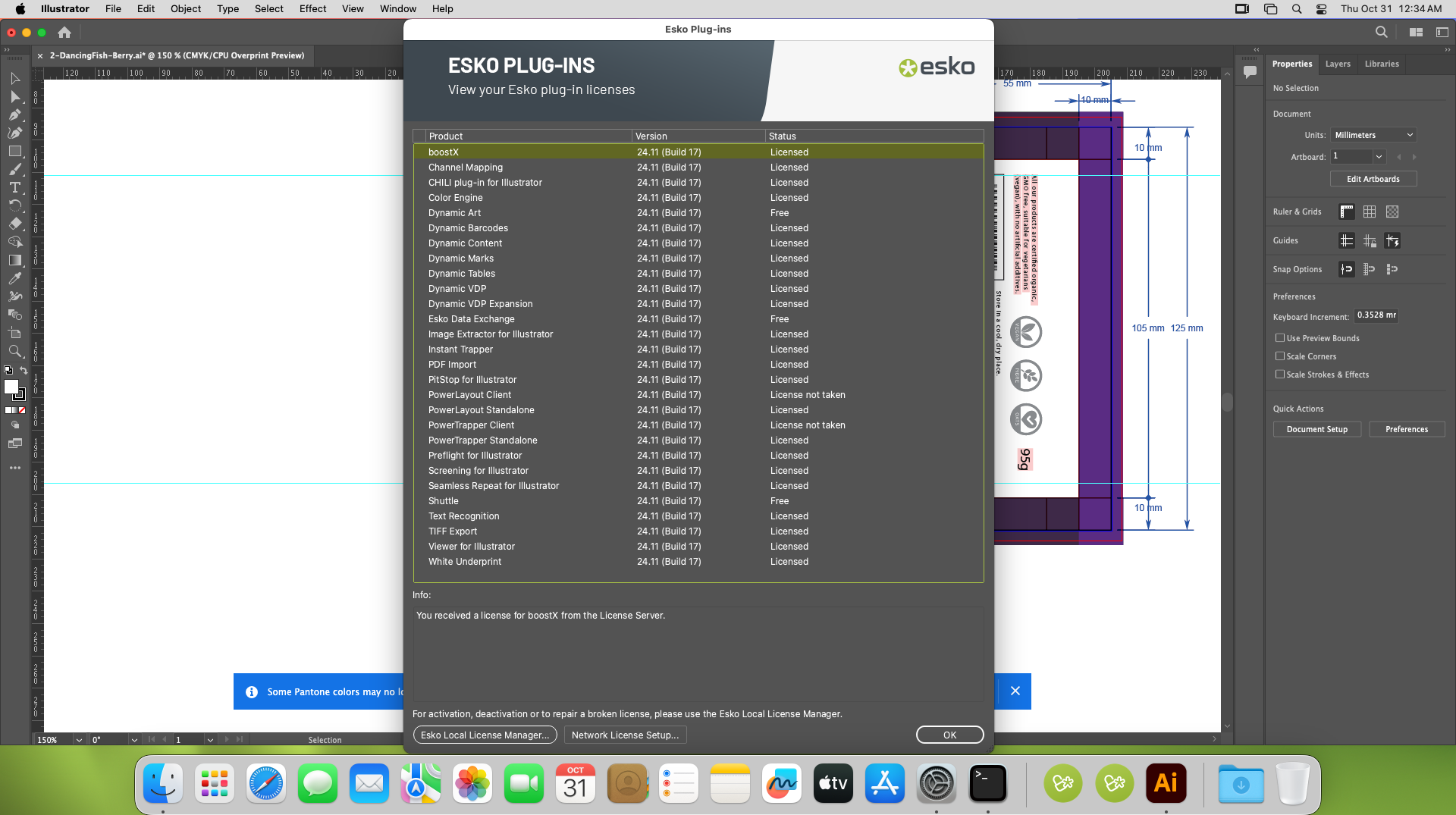This screenshot has width=1456, height=815.
Task: Open the Effect menu
Action: click(312, 9)
